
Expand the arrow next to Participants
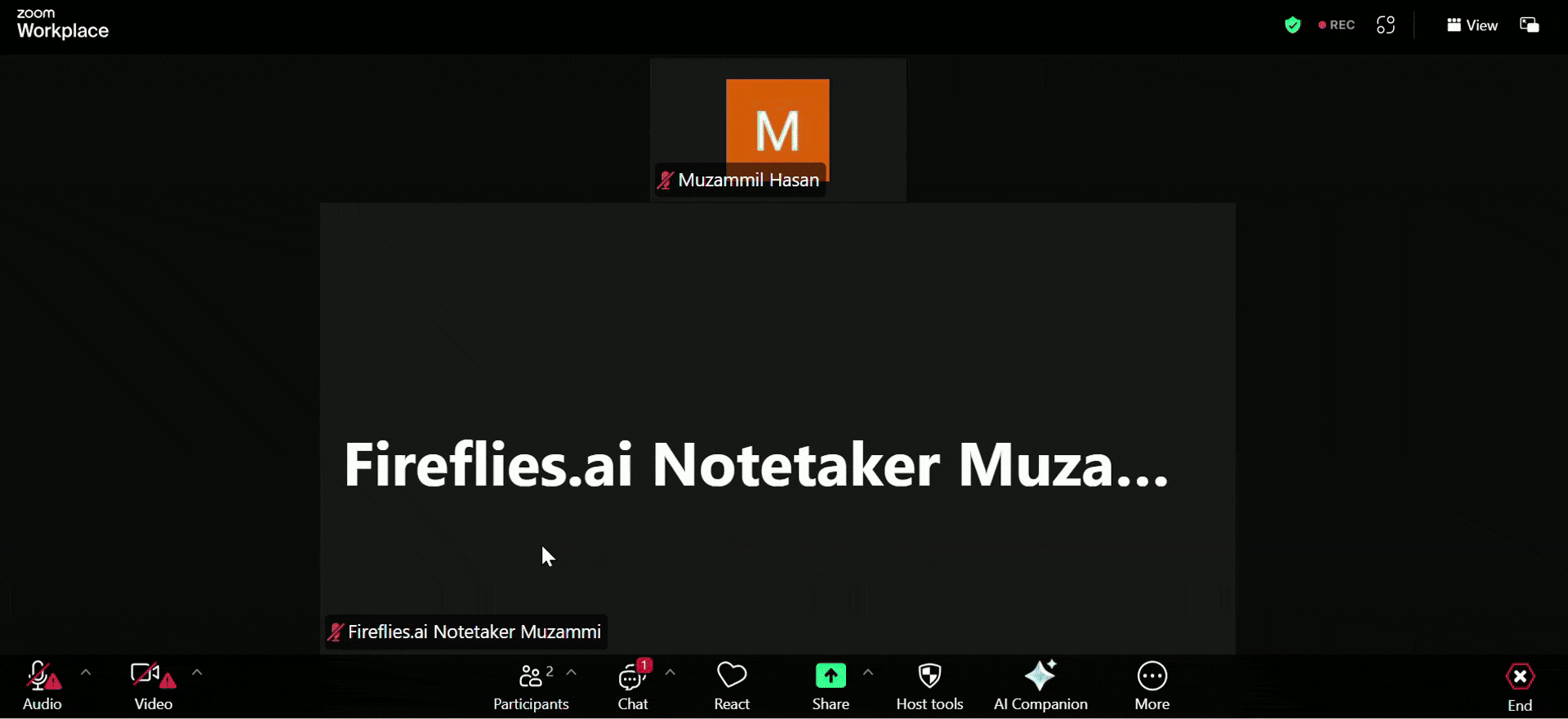(572, 672)
